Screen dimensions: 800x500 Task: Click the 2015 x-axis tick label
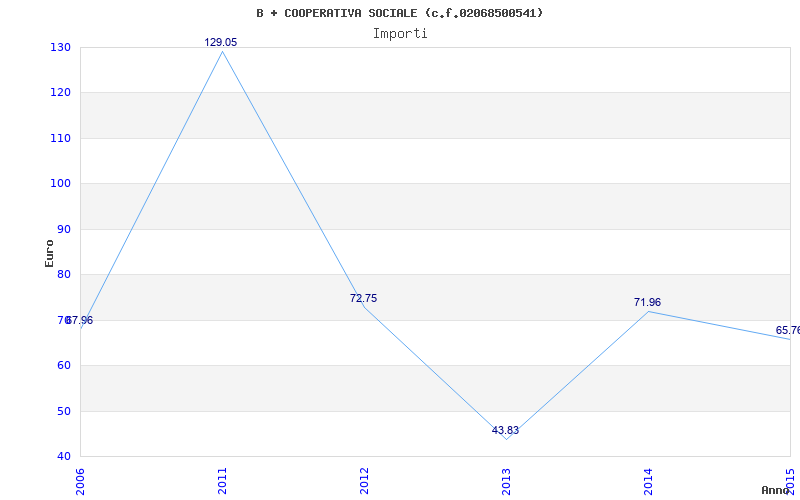pos(790,481)
